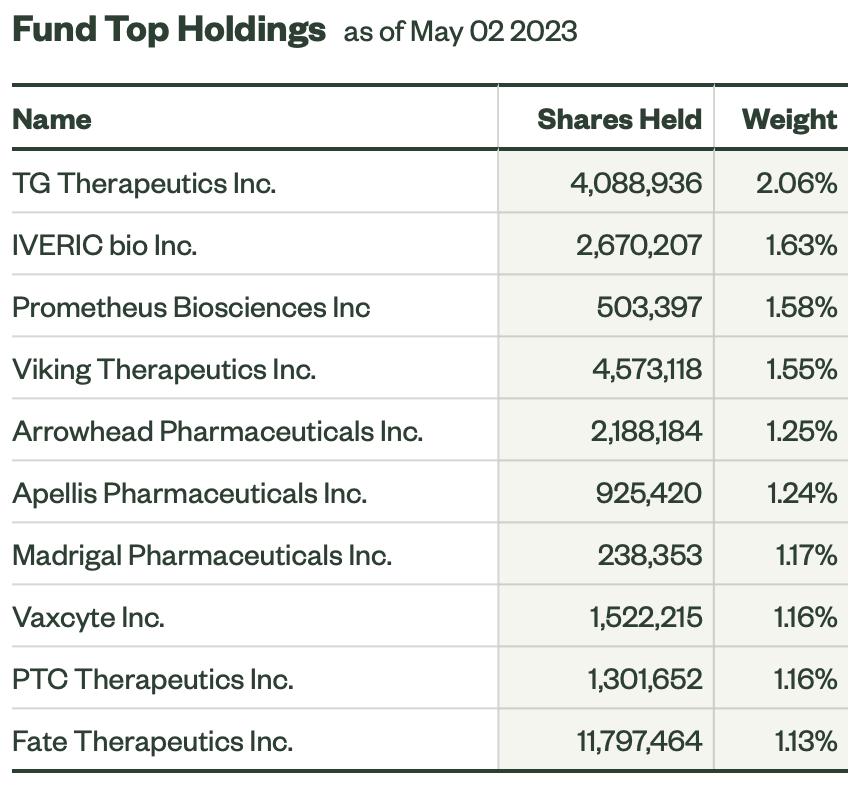Click TG Therapeutics shares value 4,088,936

[636, 183]
